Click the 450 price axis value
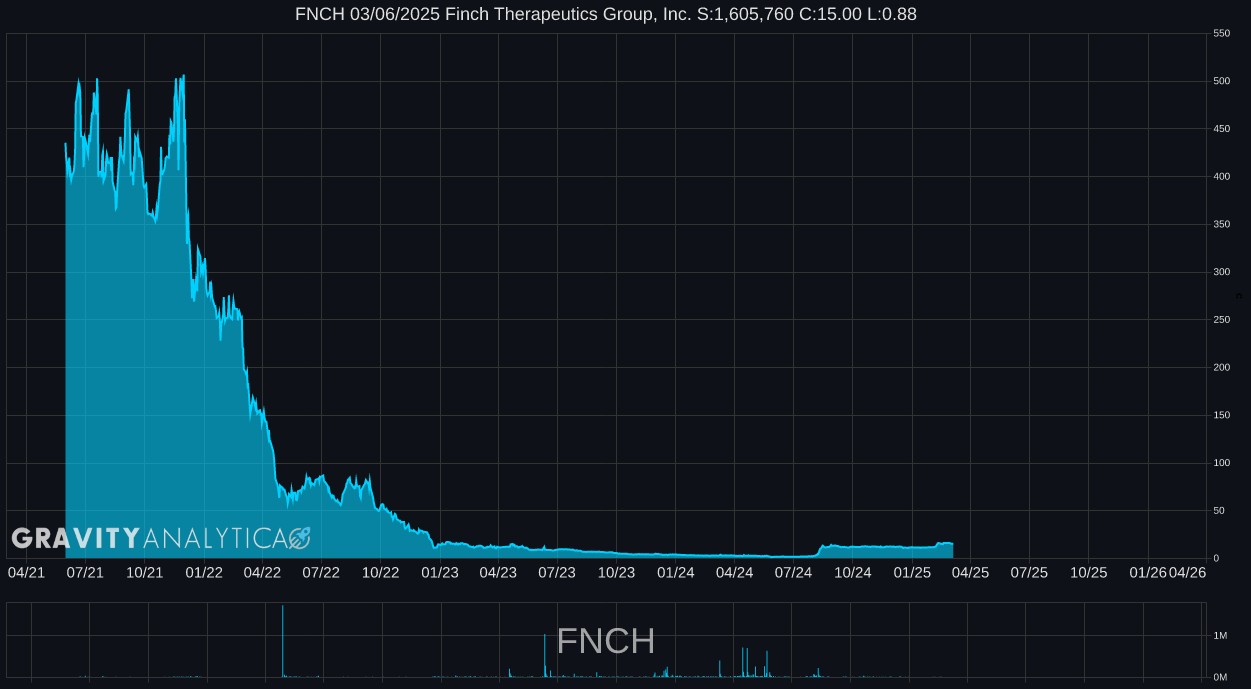The image size is (1251, 689). point(1221,129)
